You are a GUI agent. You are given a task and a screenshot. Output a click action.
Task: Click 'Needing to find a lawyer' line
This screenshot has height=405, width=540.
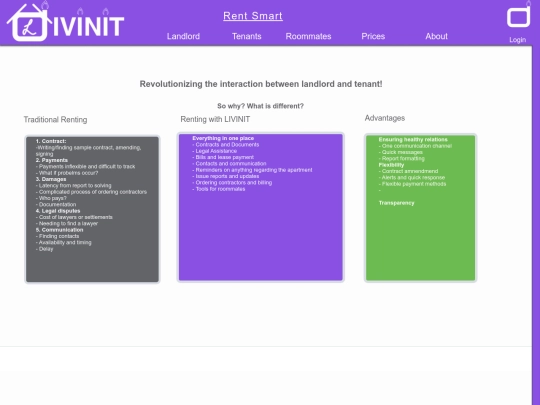click(x=67, y=224)
